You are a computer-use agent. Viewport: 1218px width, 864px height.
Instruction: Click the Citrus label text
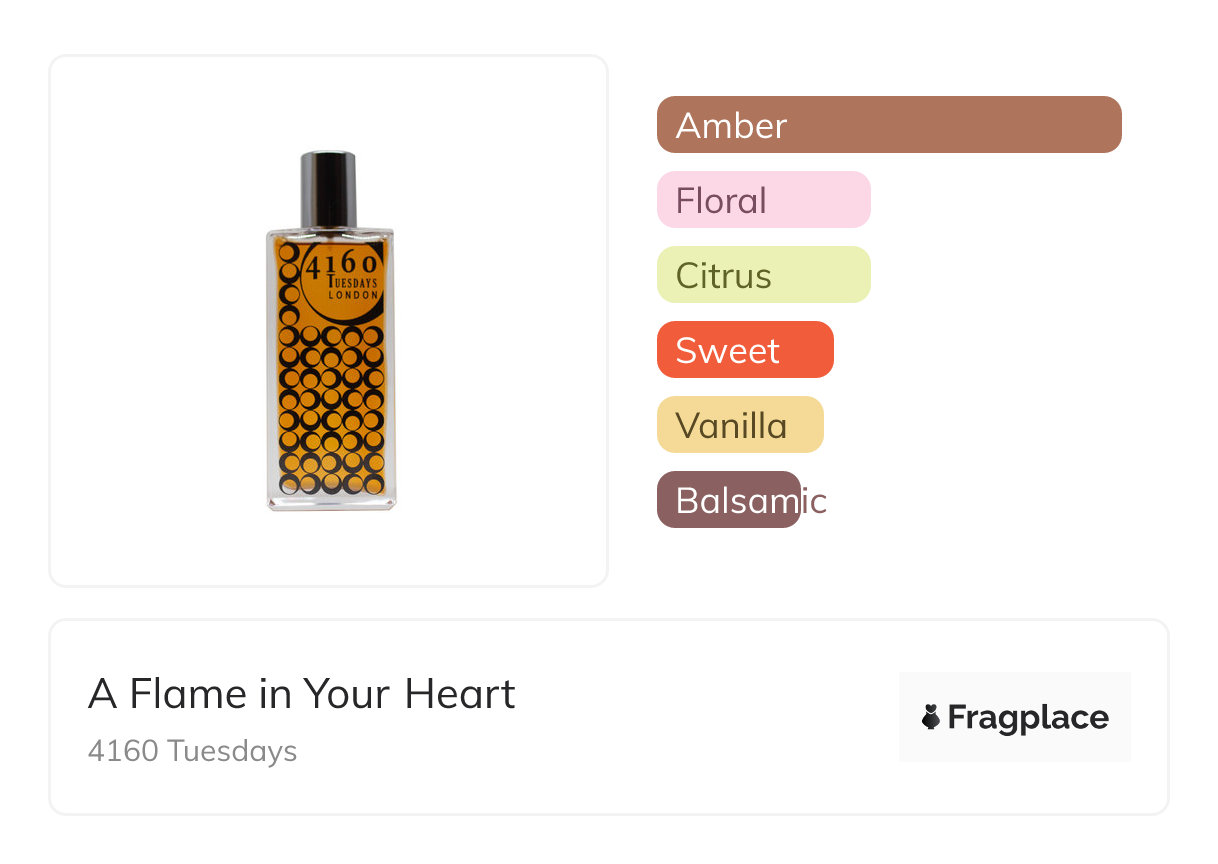click(x=723, y=276)
